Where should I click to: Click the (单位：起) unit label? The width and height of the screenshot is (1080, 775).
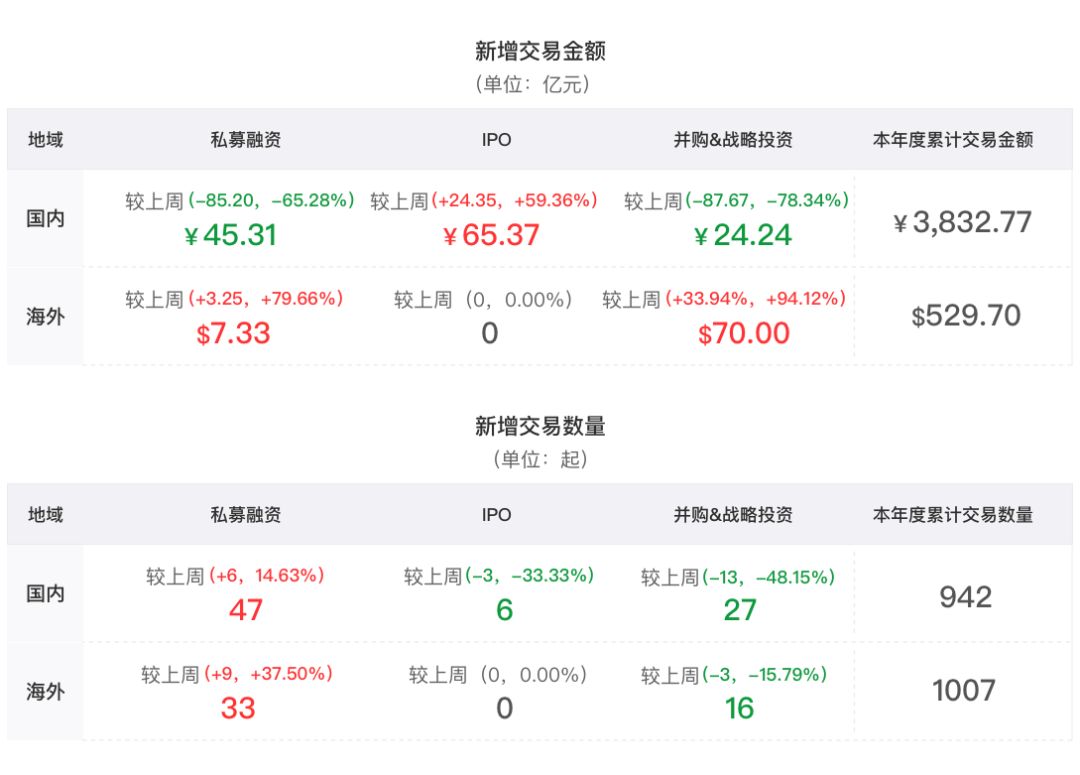click(x=540, y=460)
